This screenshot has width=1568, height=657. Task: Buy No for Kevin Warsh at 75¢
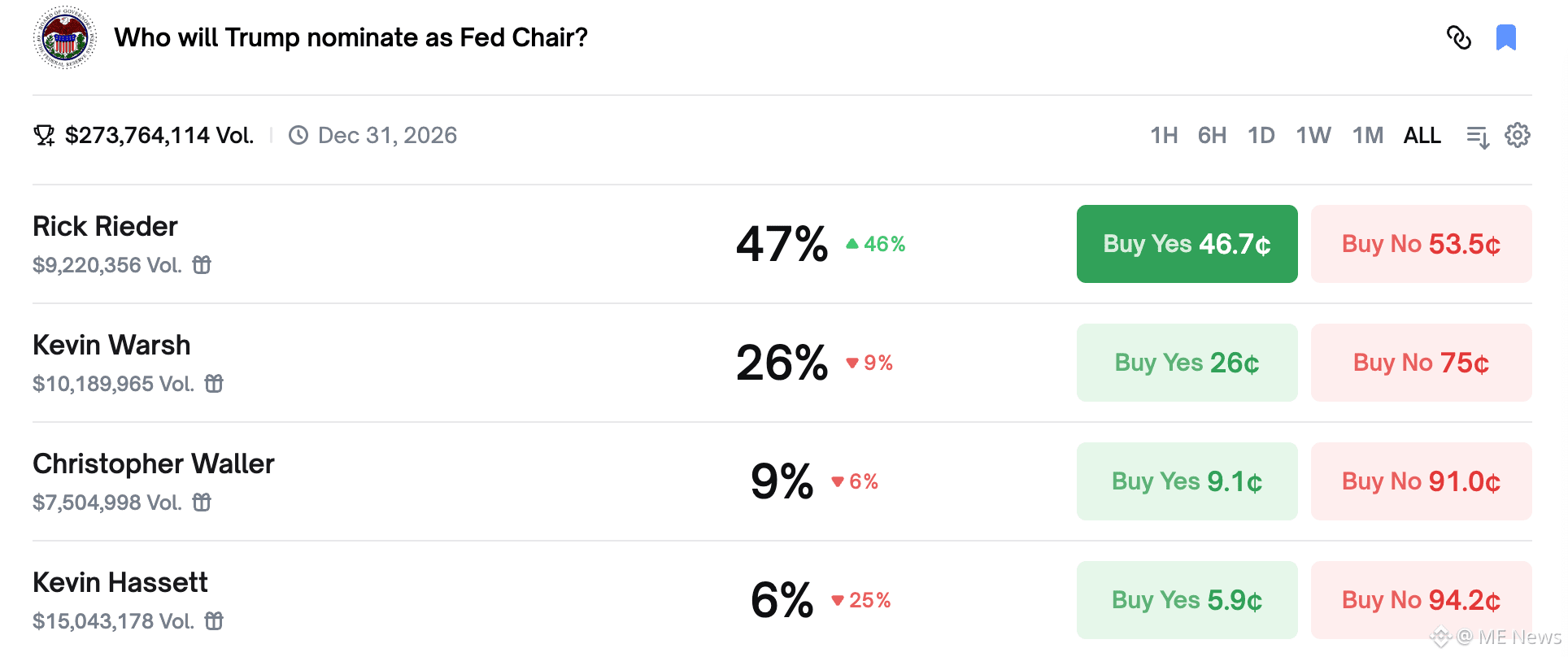pyautogui.click(x=1421, y=363)
